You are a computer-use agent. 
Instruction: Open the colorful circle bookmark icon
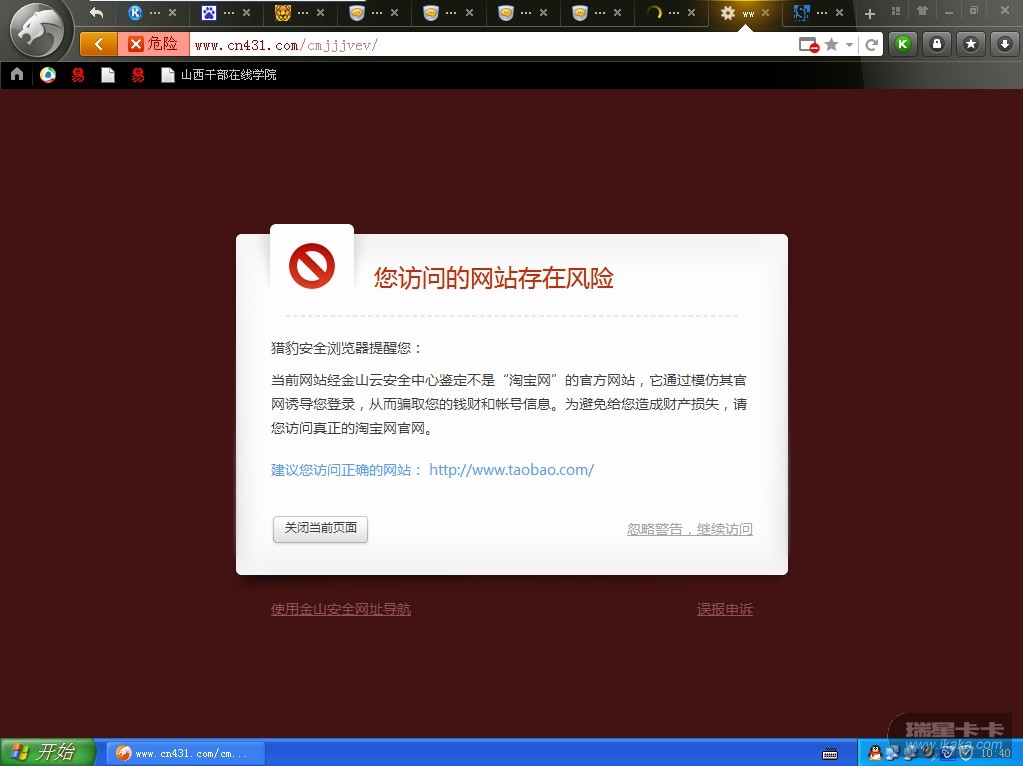pos(48,75)
